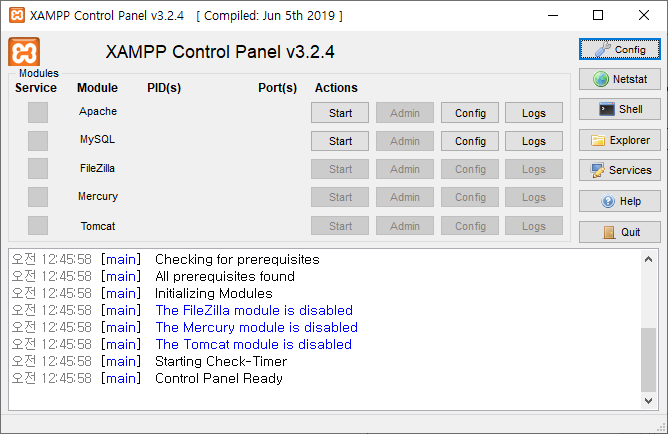Click the FileZilla Config button

[x=470, y=169]
